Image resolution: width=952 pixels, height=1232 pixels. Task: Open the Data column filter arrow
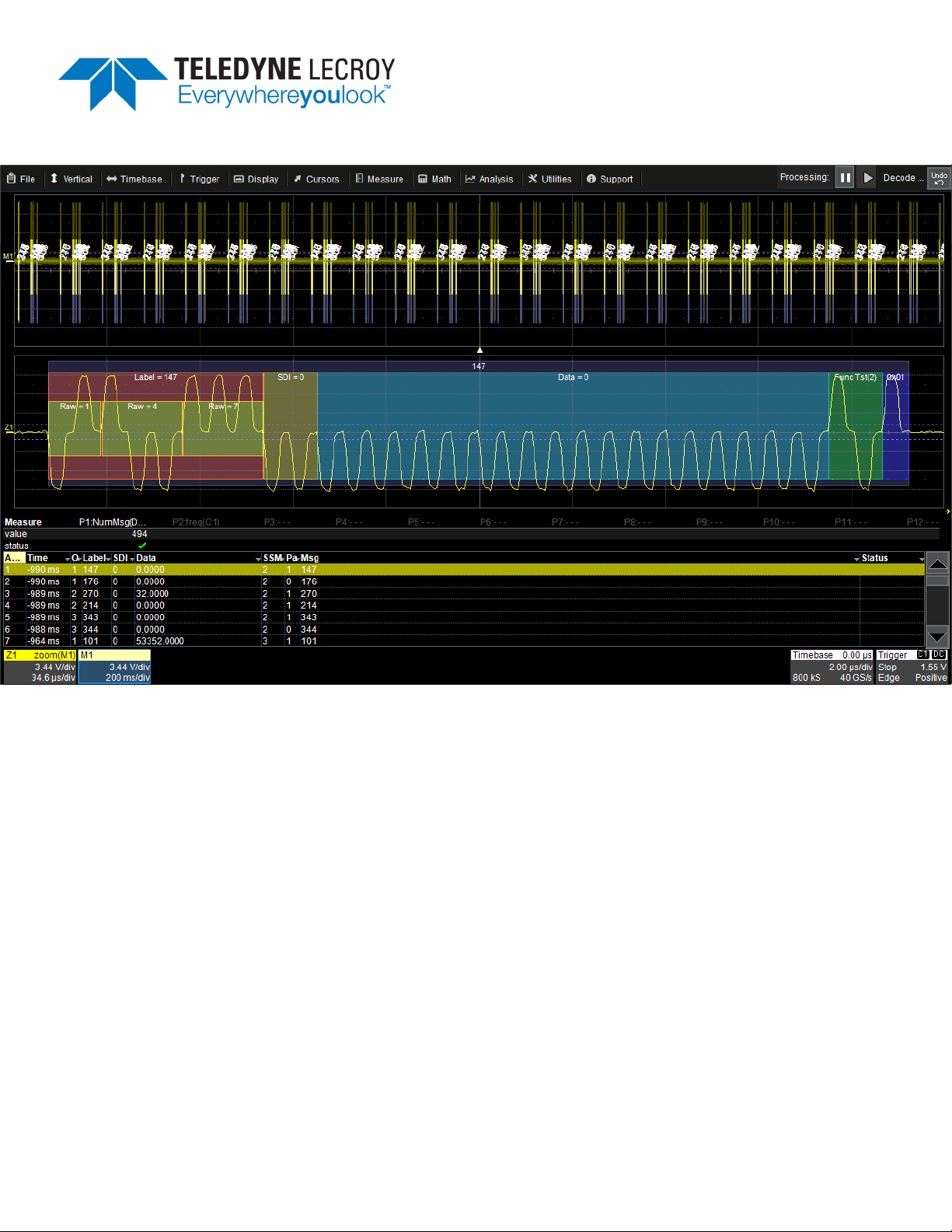pos(258,559)
